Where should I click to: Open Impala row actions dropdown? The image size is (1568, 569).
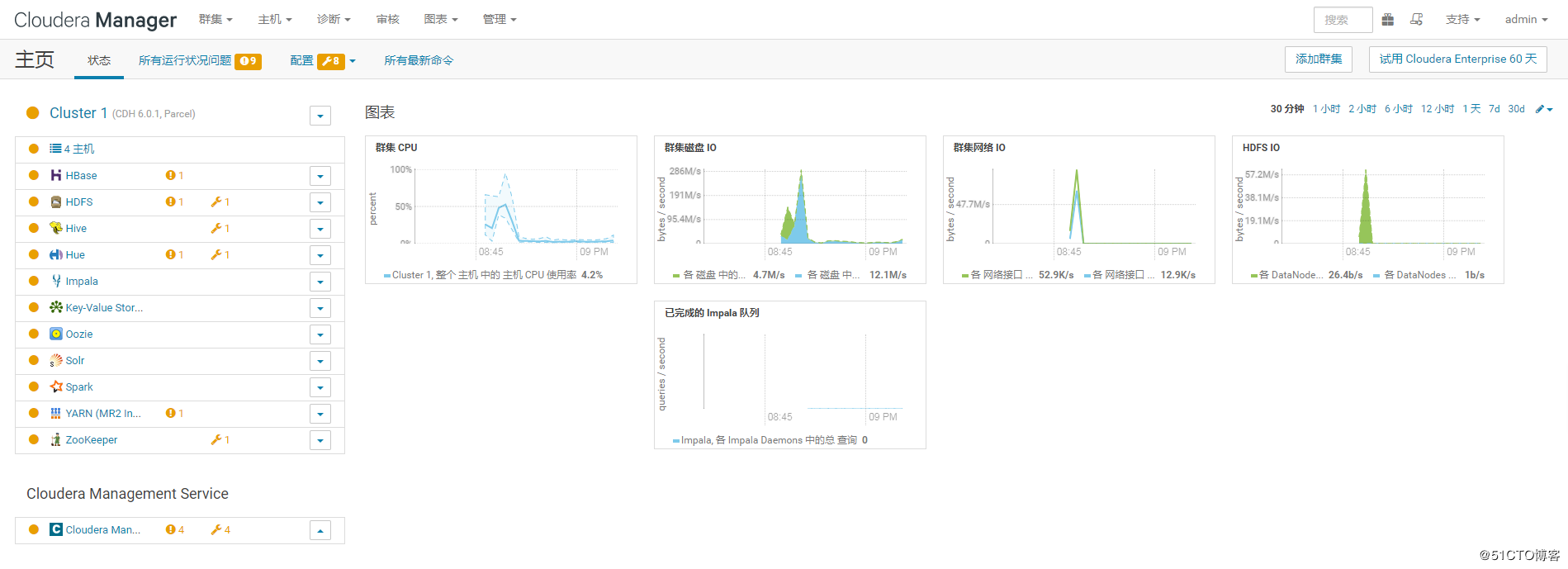coord(320,282)
